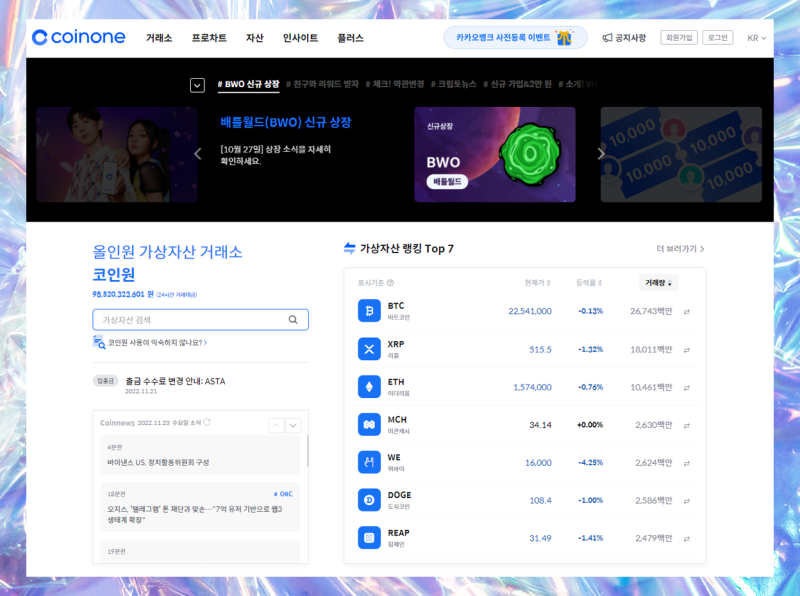Viewport: 800px width, 596px height.
Task: Click BTC price 22,541,000
Action: pos(530,311)
